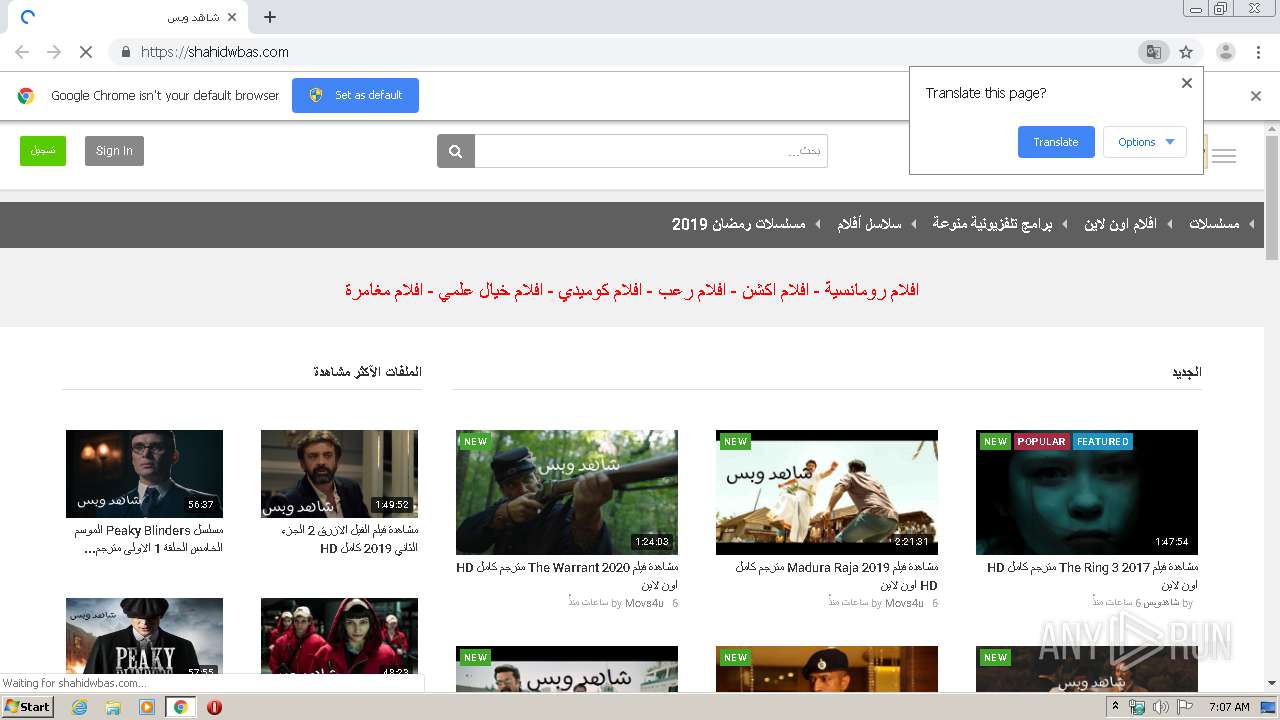Click the scrollbar down arrow
1280x720 pixels.
click(x=1272, y=683)
